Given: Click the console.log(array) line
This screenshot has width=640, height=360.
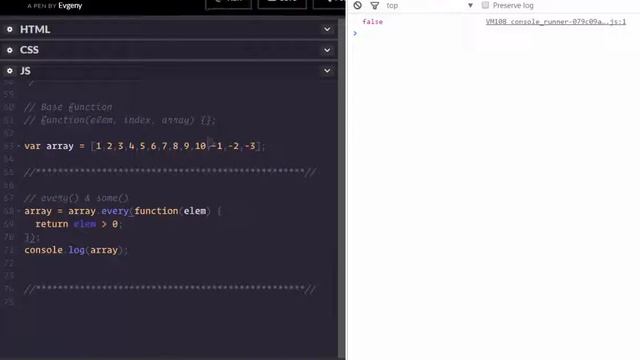Looking at the screenshot, I should click(x=76, y=250).
